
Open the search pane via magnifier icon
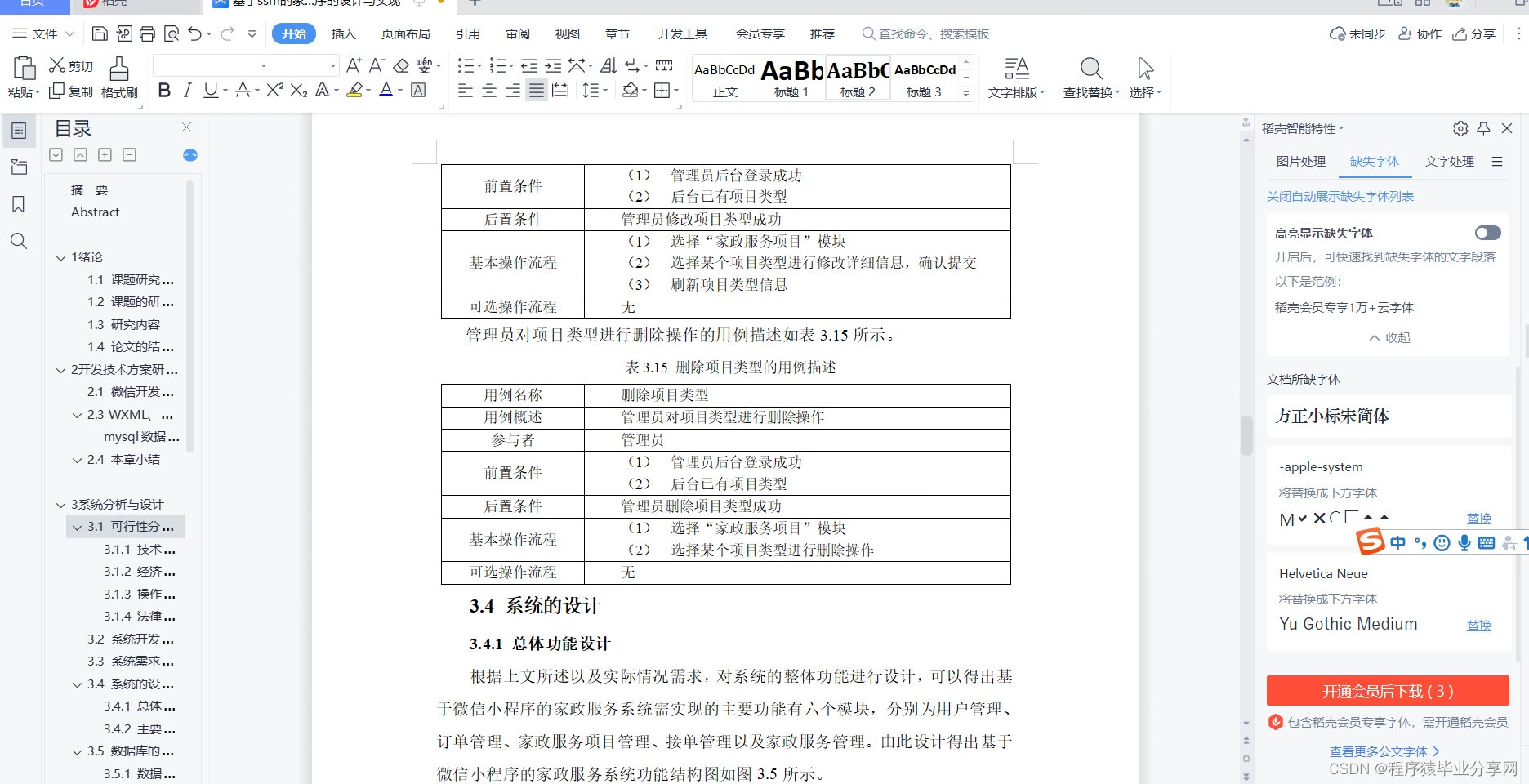pyautogui.click(x=18, y=241)
